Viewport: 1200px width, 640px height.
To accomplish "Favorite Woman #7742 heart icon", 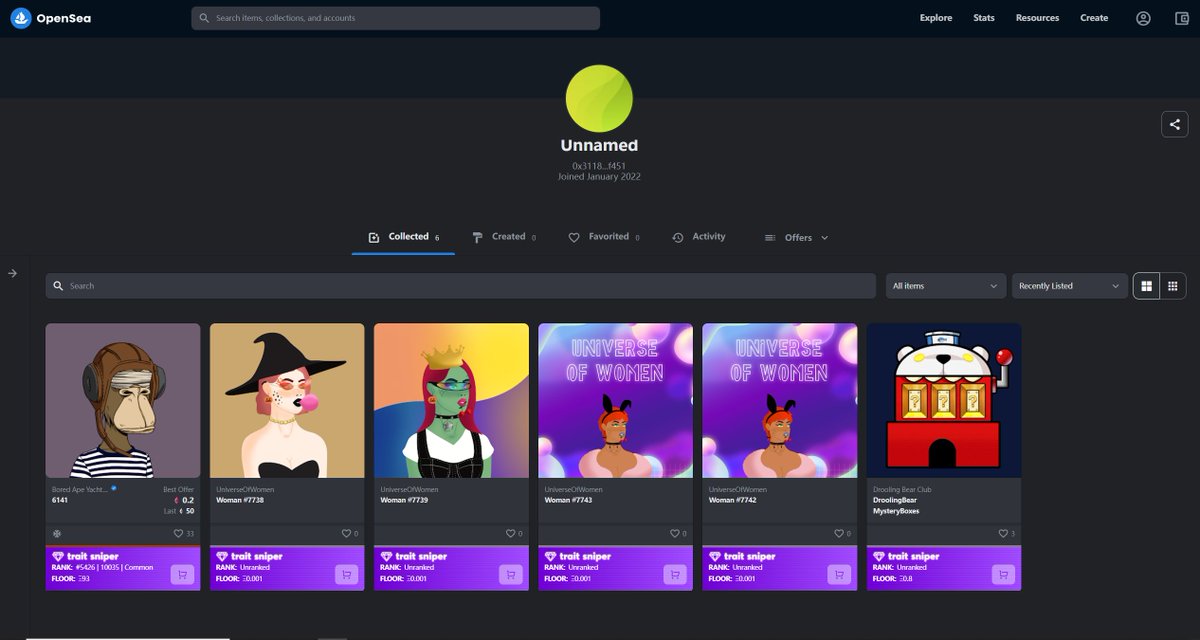I will pos(838,534).
